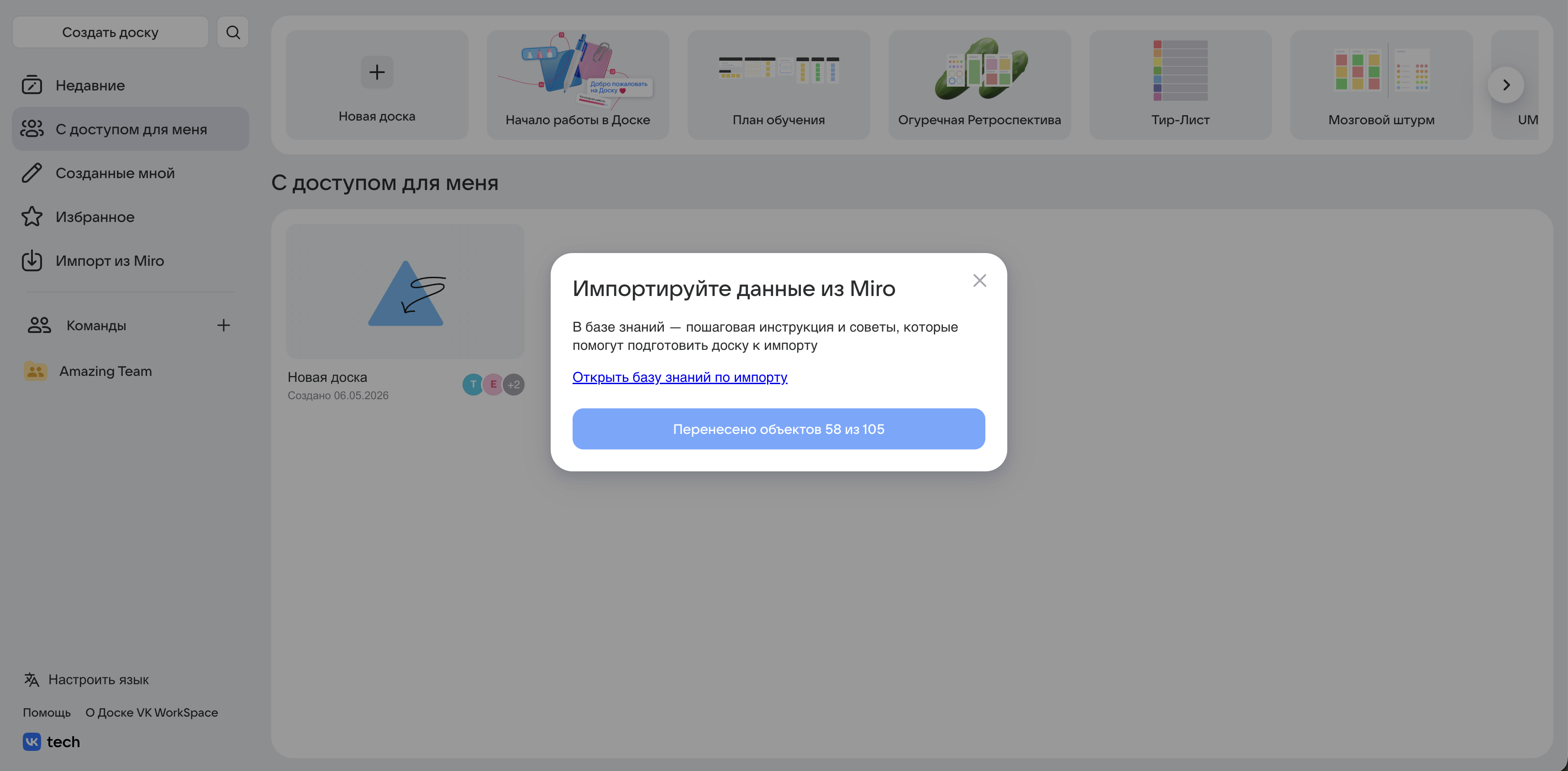Open Созданные мной boards
Image resolution: width=1568 pixels, height=771 pixels.
coord(130,173)
